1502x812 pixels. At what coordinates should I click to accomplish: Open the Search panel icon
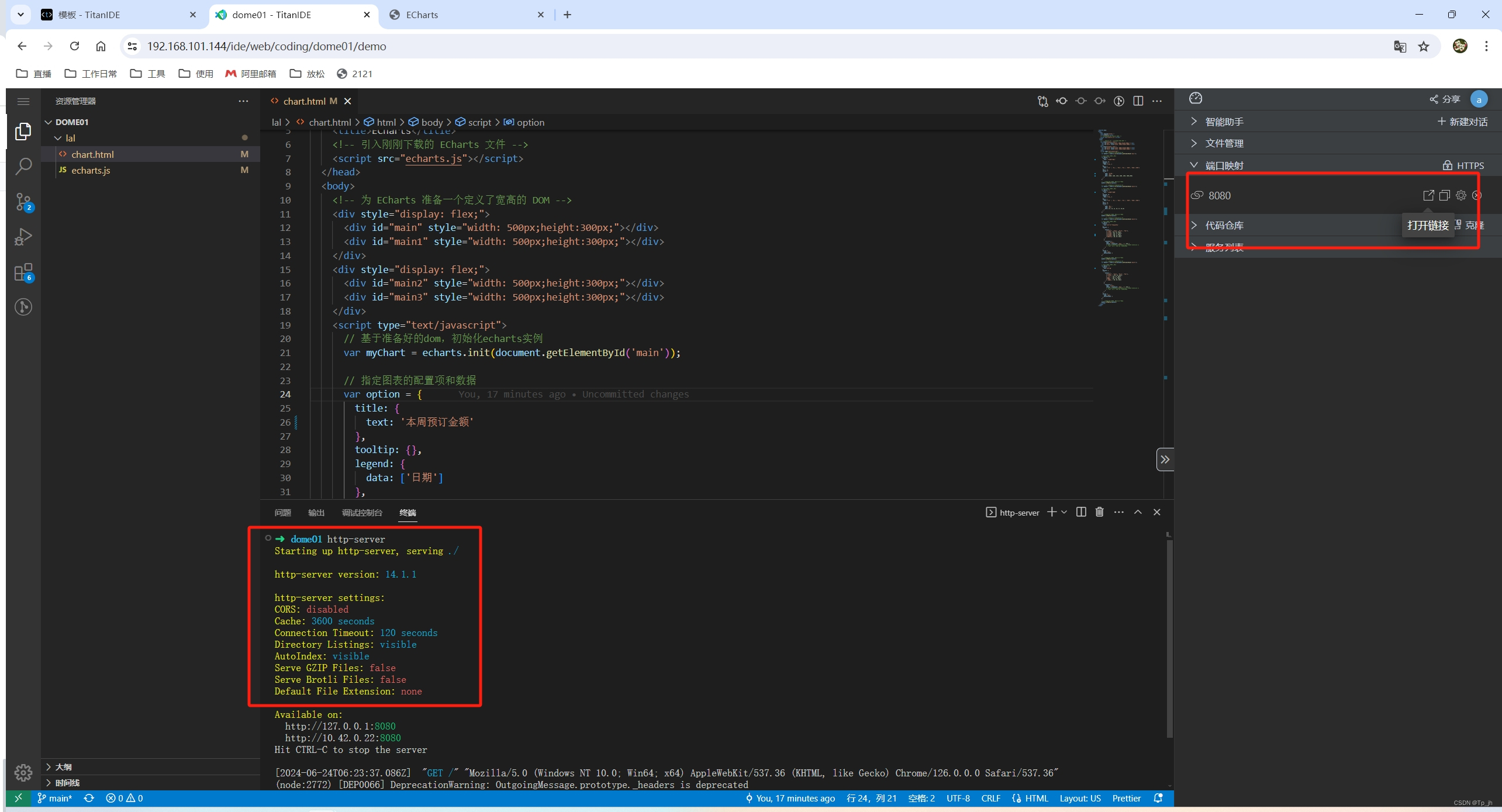click(x=23, y=167)
